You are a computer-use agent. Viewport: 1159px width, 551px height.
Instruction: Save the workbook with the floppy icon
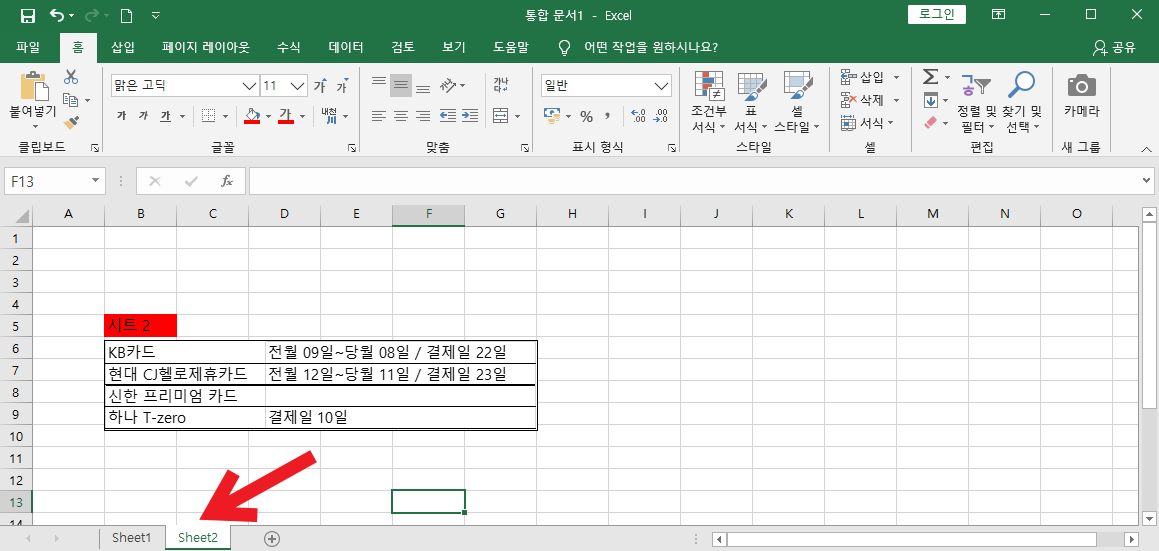pyautogui.click(x=27, y=15)
